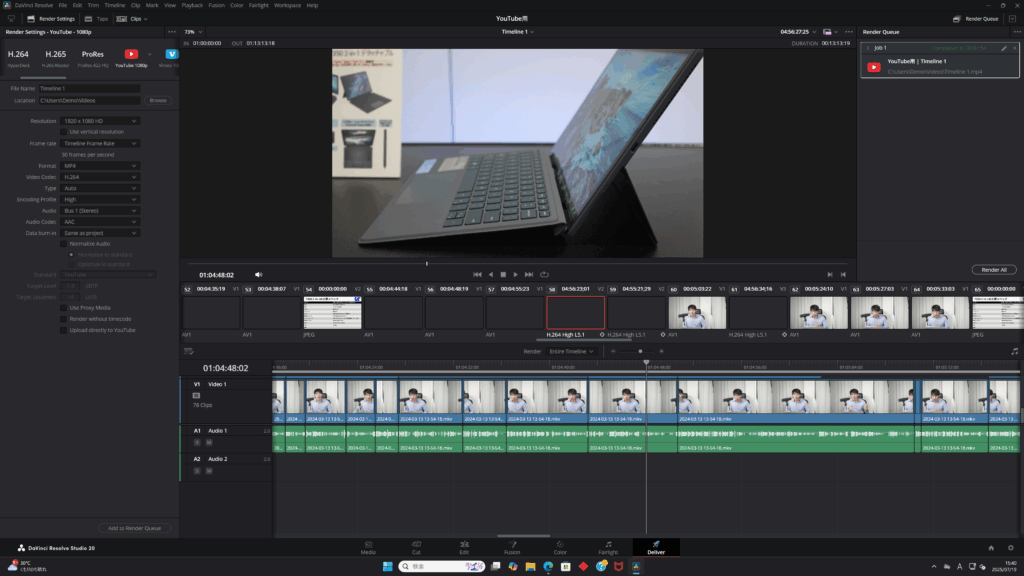Click the File Name input field
This screenshot has height=576, width=1024.
89,88
